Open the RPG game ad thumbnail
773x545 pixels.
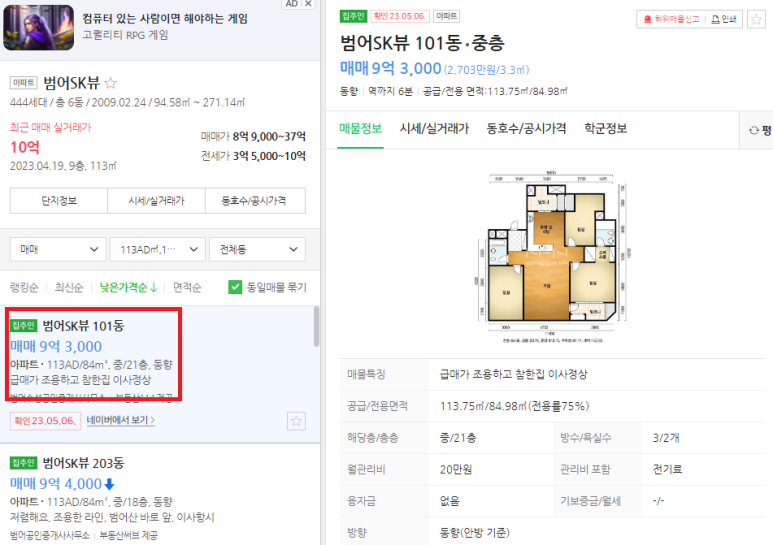coord(38,28)
